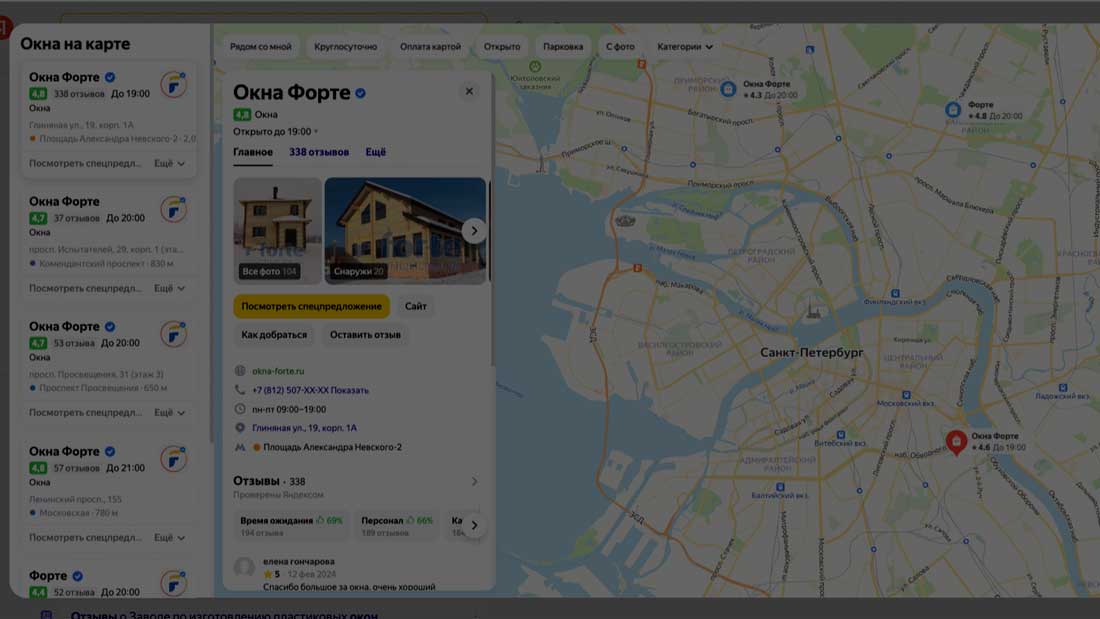
Task: Click the logo of the Форте 52 отзыва listing
Action: point(173,583)
